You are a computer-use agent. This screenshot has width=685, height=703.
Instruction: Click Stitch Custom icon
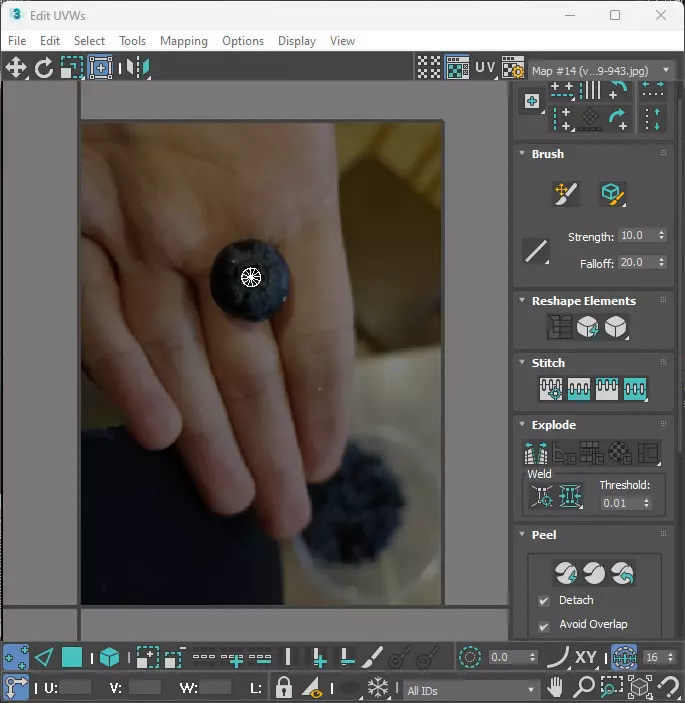tap(635, 389)
